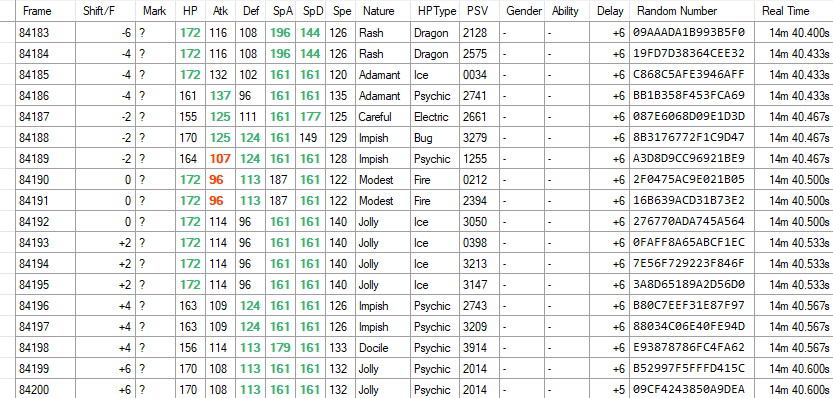Click the Ability column header

(x=568, y=11)
